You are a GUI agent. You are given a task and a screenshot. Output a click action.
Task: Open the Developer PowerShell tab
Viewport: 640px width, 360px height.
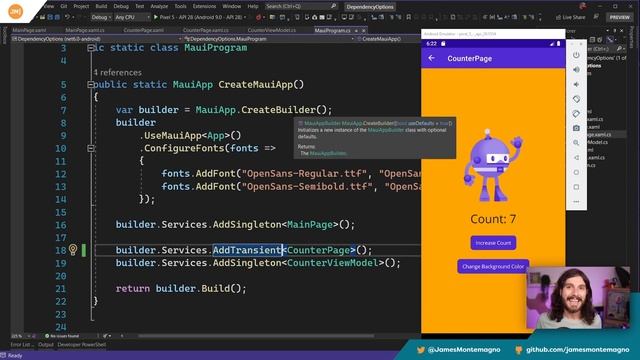coord(82,345)
